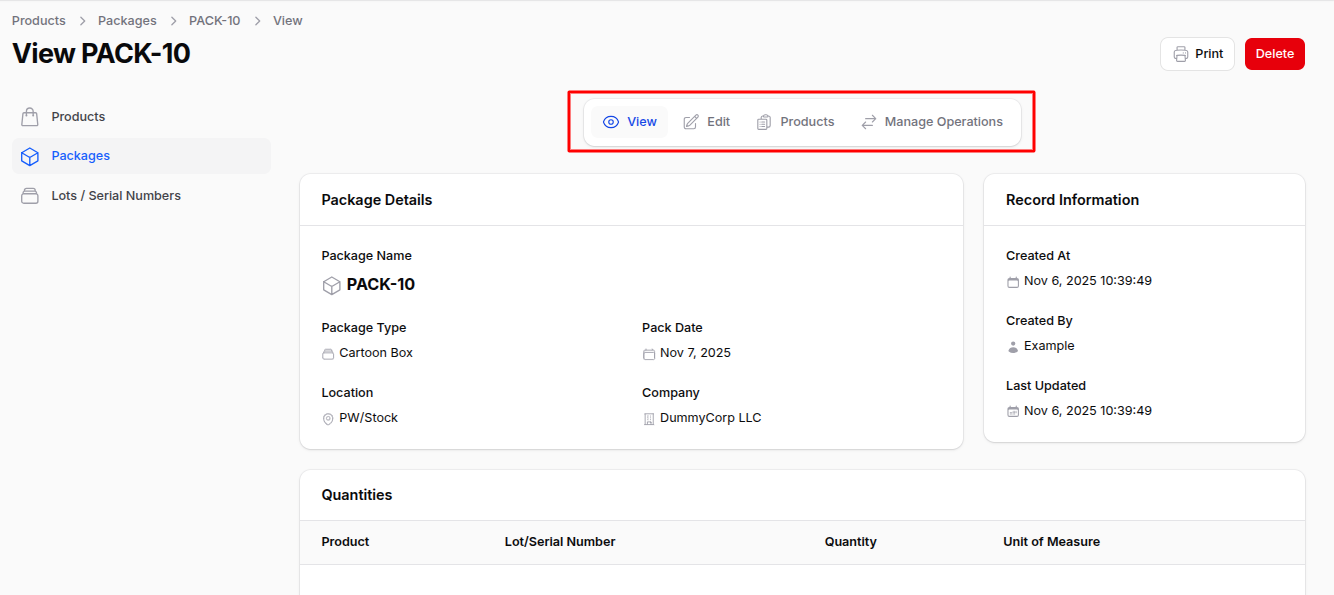Click the Quantity column header
Viewport: 1334px width, 595px height.
850,542
